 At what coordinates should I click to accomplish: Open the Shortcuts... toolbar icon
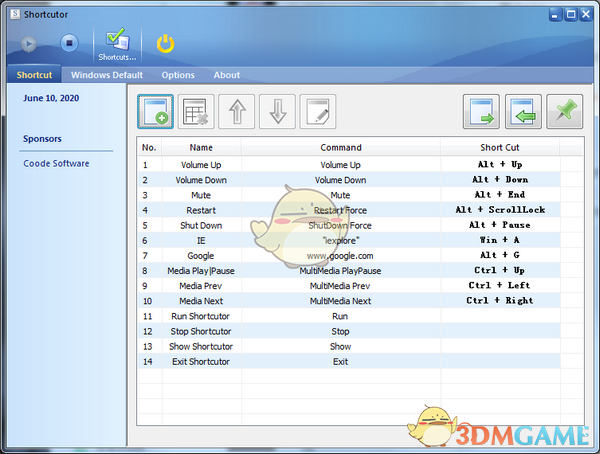pyautogui.click(x=117, y=44)
